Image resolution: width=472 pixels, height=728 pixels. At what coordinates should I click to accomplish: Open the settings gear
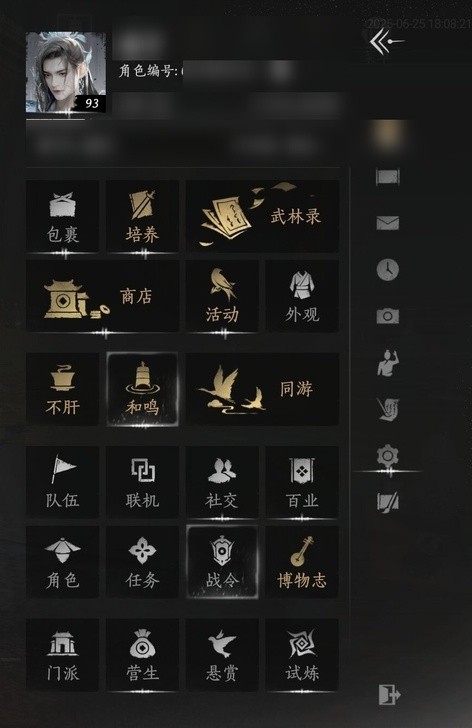coord(388,456)
